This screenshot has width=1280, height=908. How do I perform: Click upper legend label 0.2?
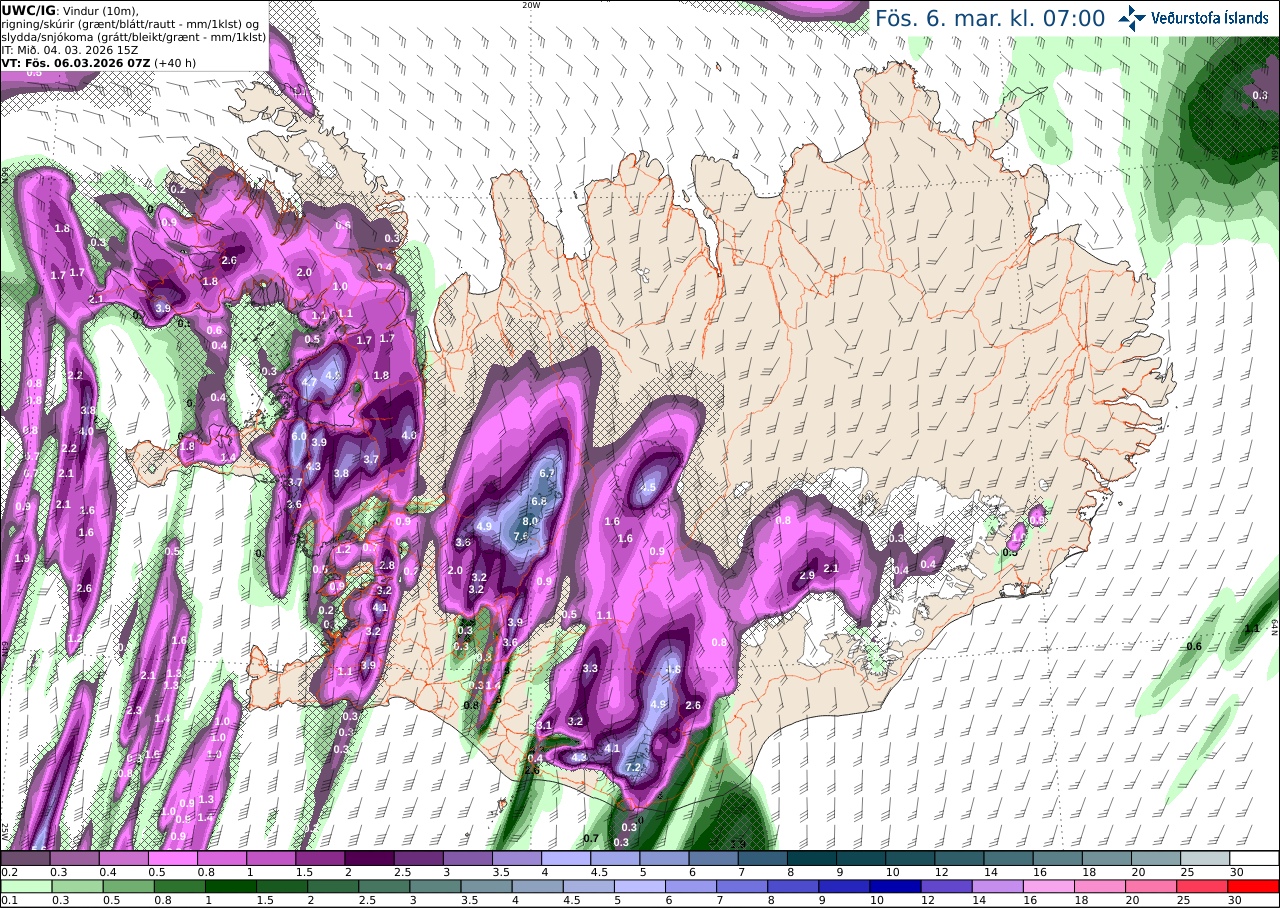coord(9,872)
